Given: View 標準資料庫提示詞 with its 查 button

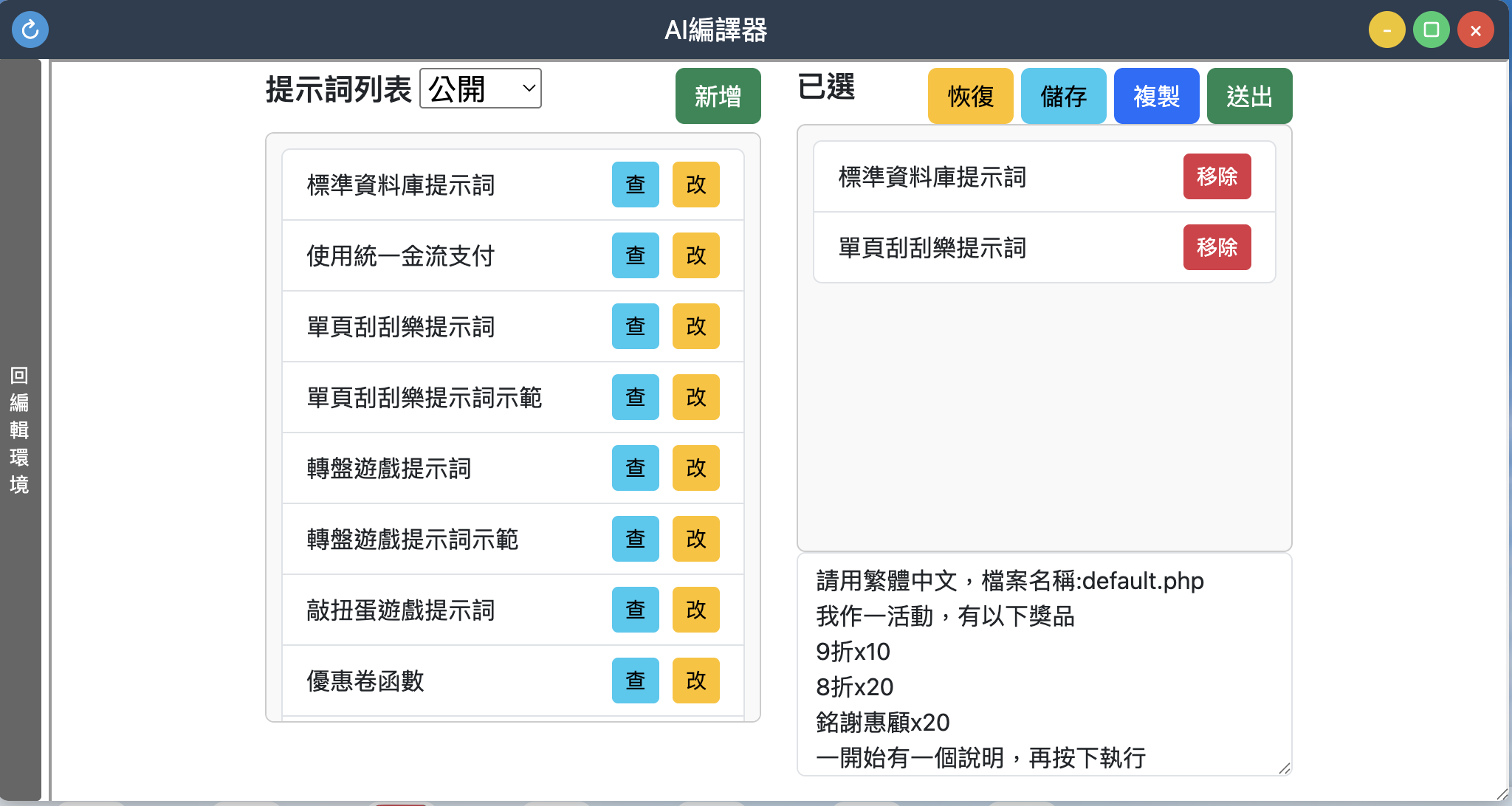Looking at the screenshot, I should 635,185.
